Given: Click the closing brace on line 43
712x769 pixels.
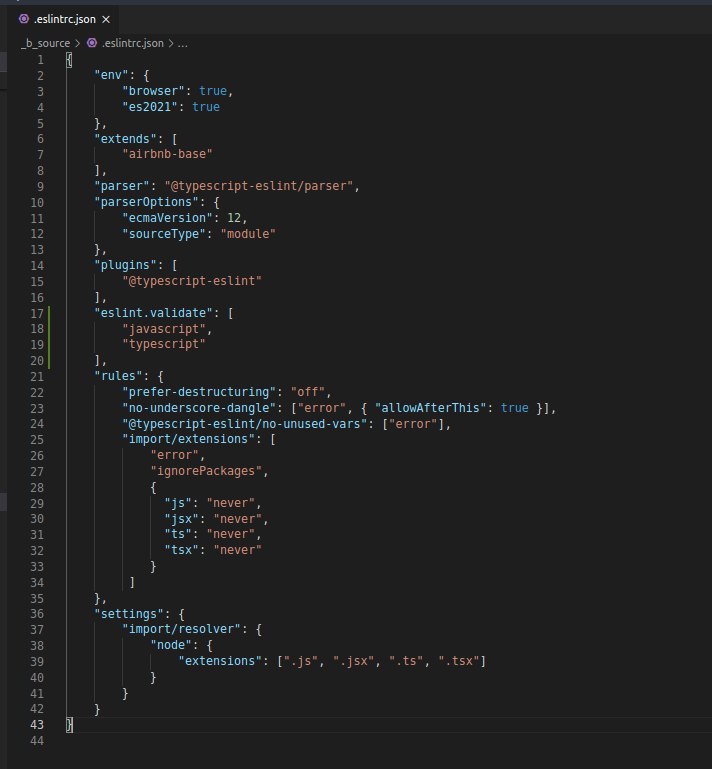Looking at the screenshot, I should 69,725.
